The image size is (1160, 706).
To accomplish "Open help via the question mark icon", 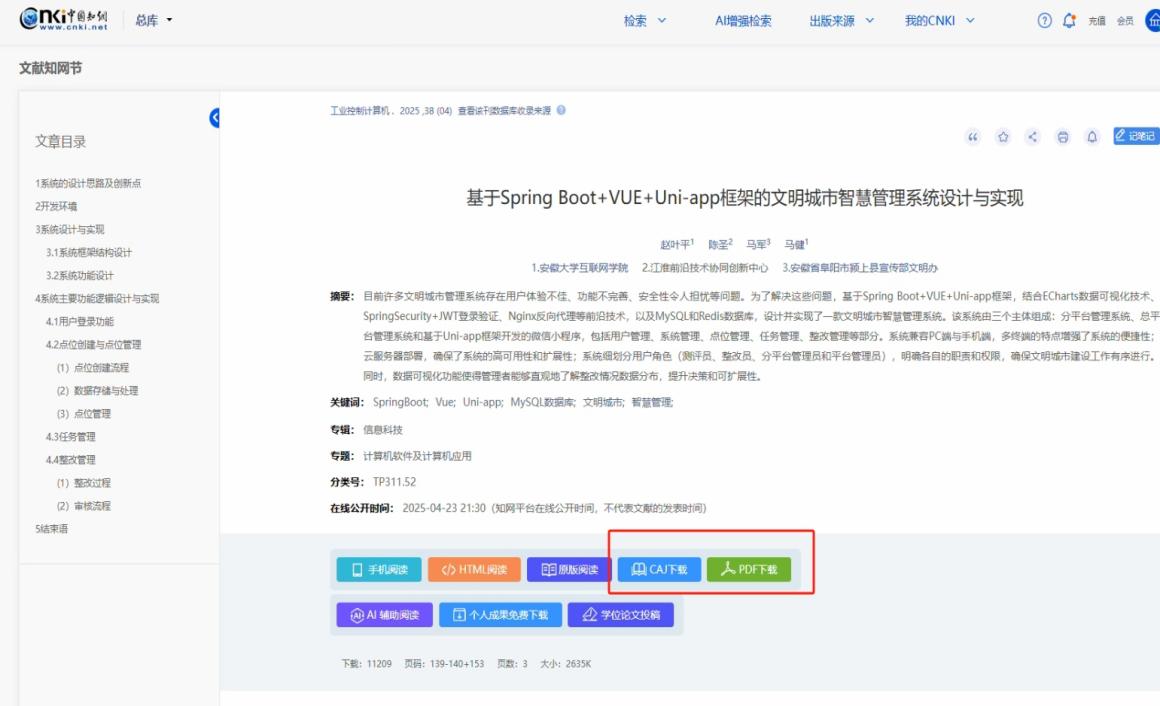I will point(1045,21).
